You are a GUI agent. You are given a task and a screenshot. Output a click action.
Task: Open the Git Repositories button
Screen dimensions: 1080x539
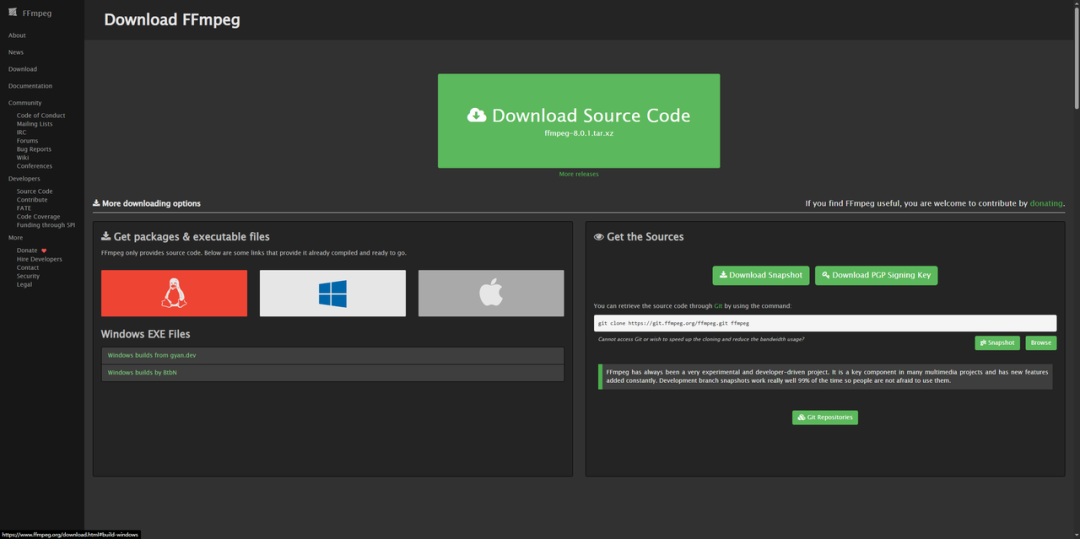pos(825,417)
